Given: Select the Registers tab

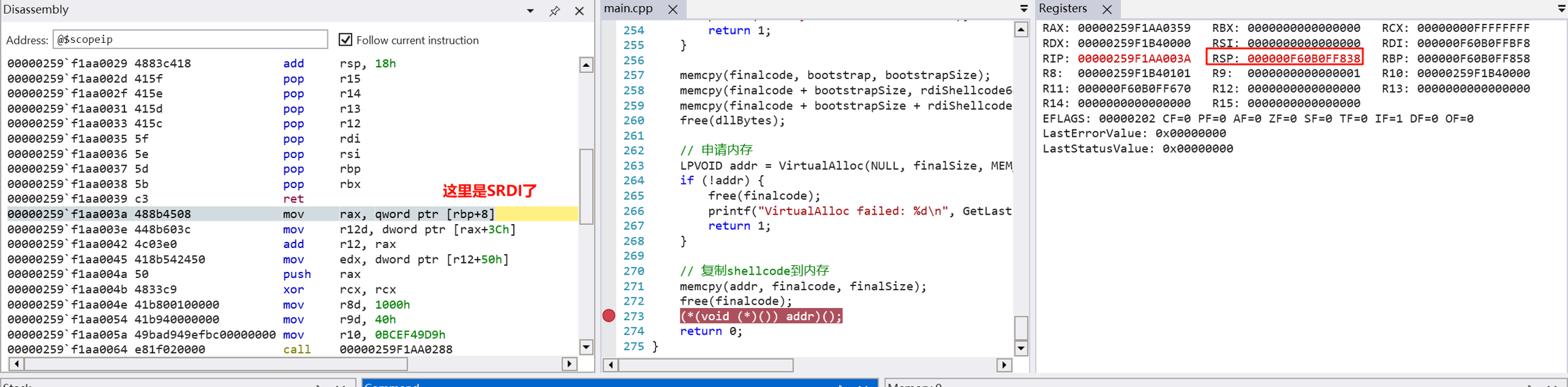Looking at the screenshot, I should point(1063,9).
